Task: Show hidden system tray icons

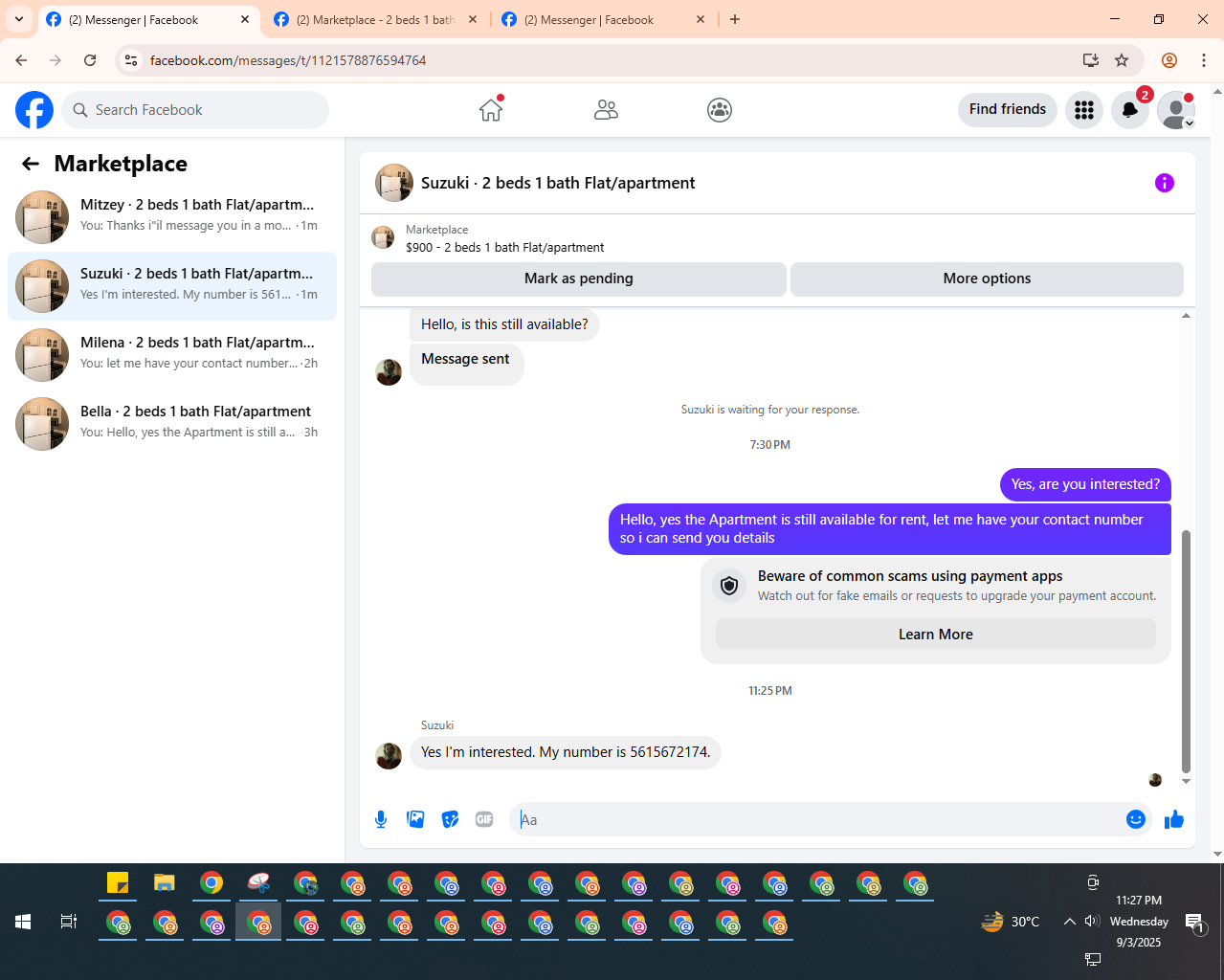Action: [1069, 922]
